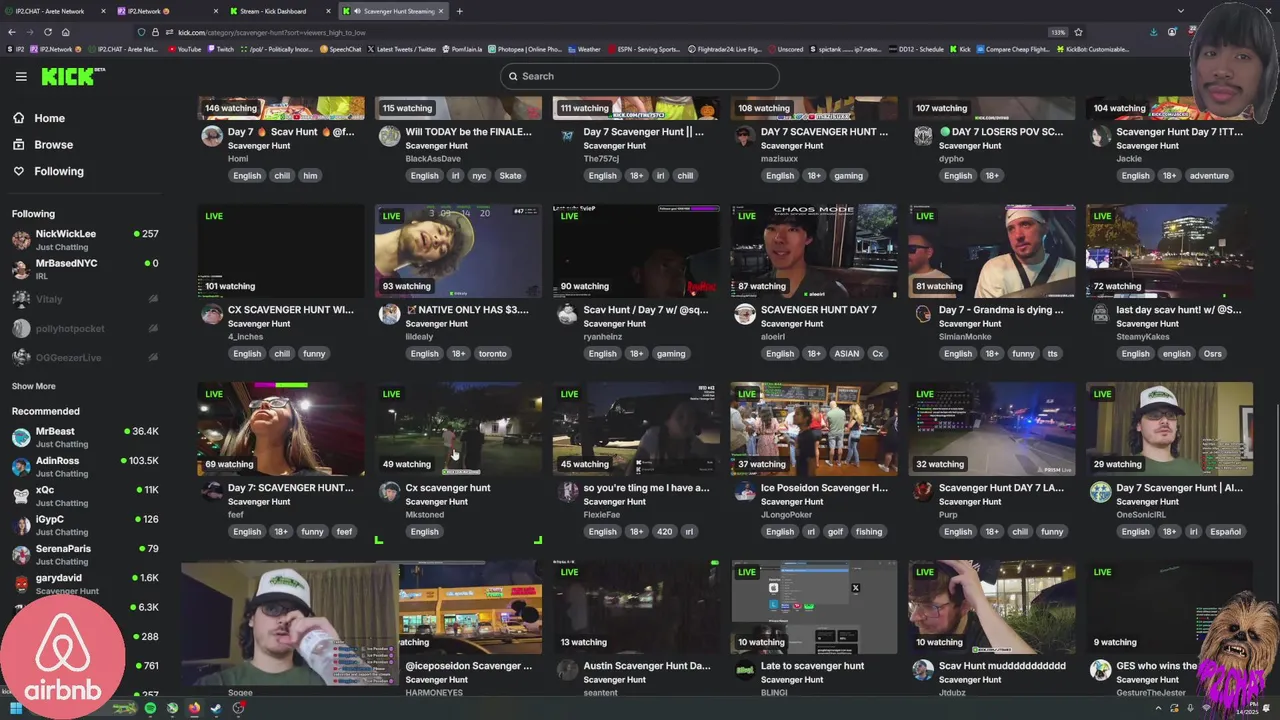Click SerenaParis avatar in Recommended
Viewport: 1280px width, 720px height.
coord(21,554)
